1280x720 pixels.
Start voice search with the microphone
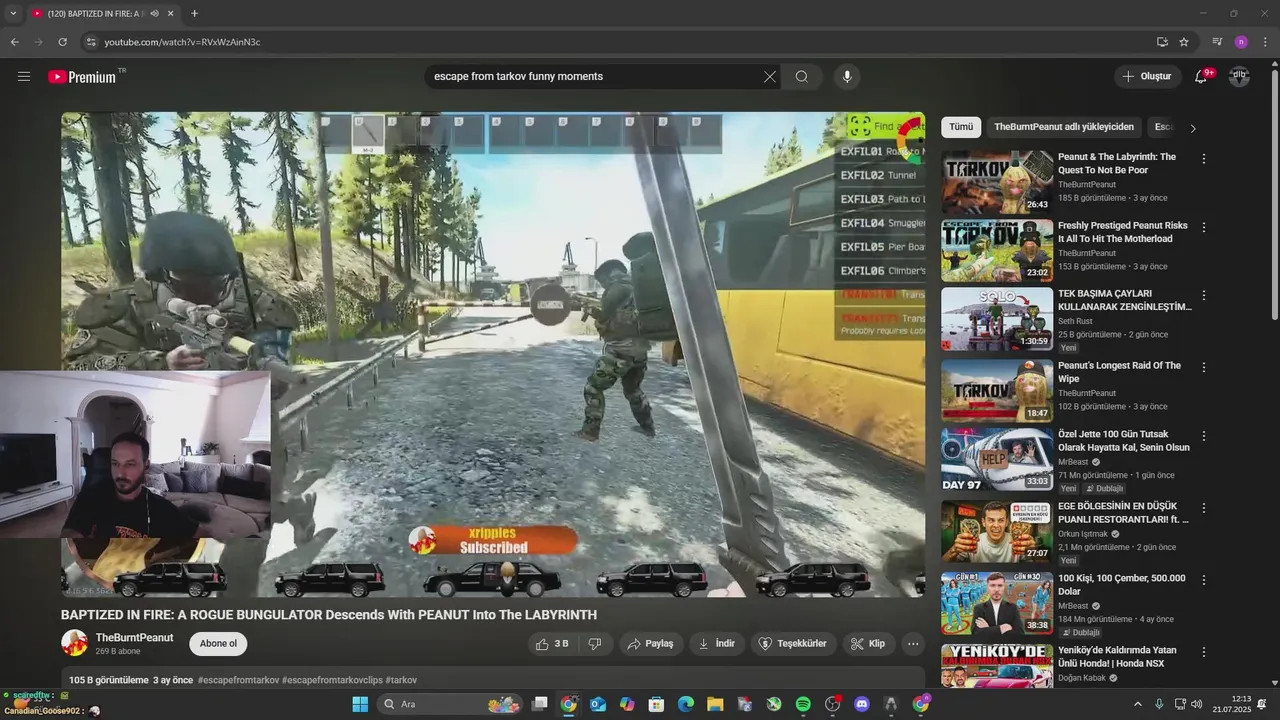(x=847, y=76)
